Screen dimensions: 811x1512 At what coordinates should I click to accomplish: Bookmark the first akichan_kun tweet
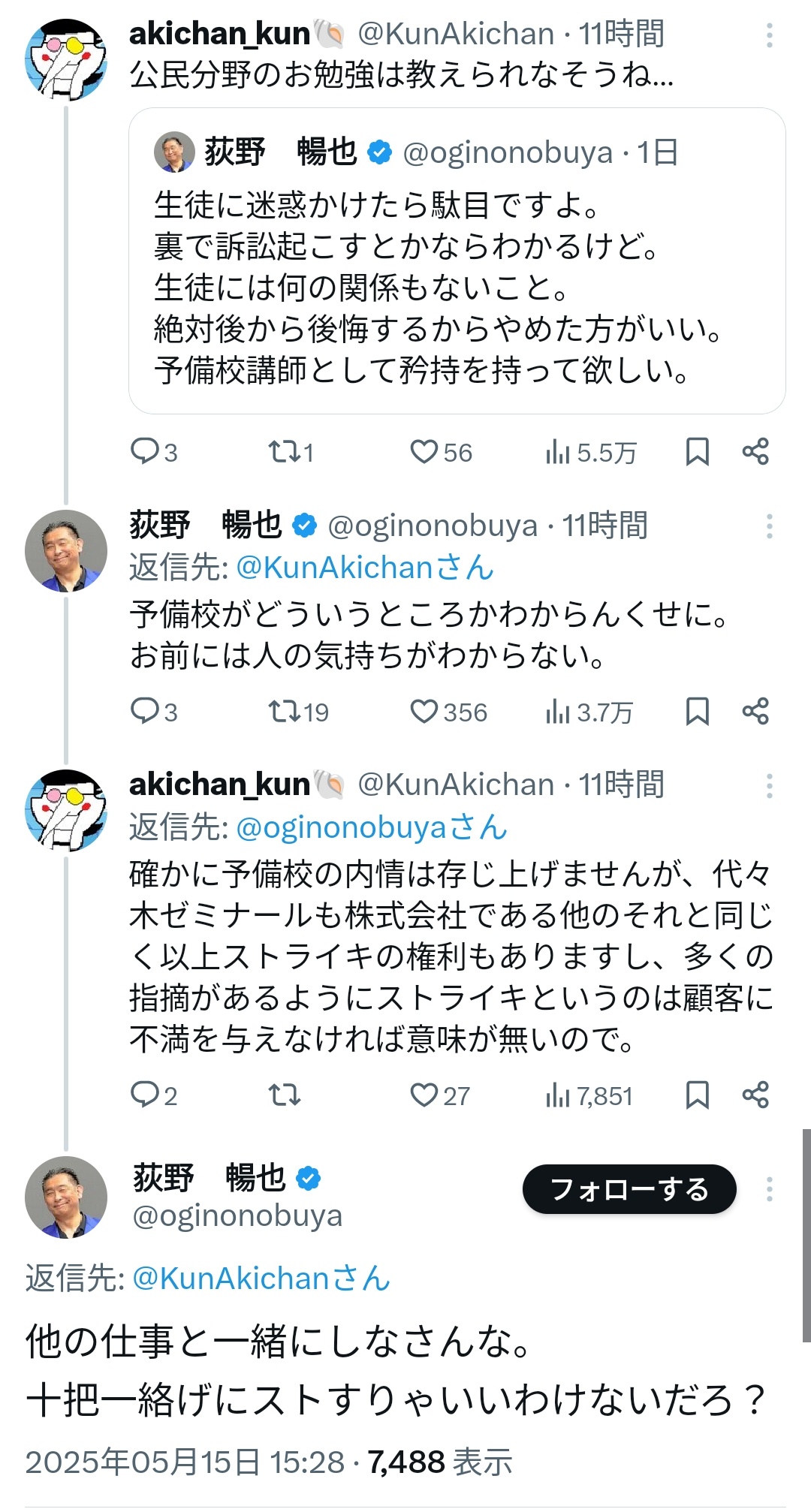tap(697, 451)
